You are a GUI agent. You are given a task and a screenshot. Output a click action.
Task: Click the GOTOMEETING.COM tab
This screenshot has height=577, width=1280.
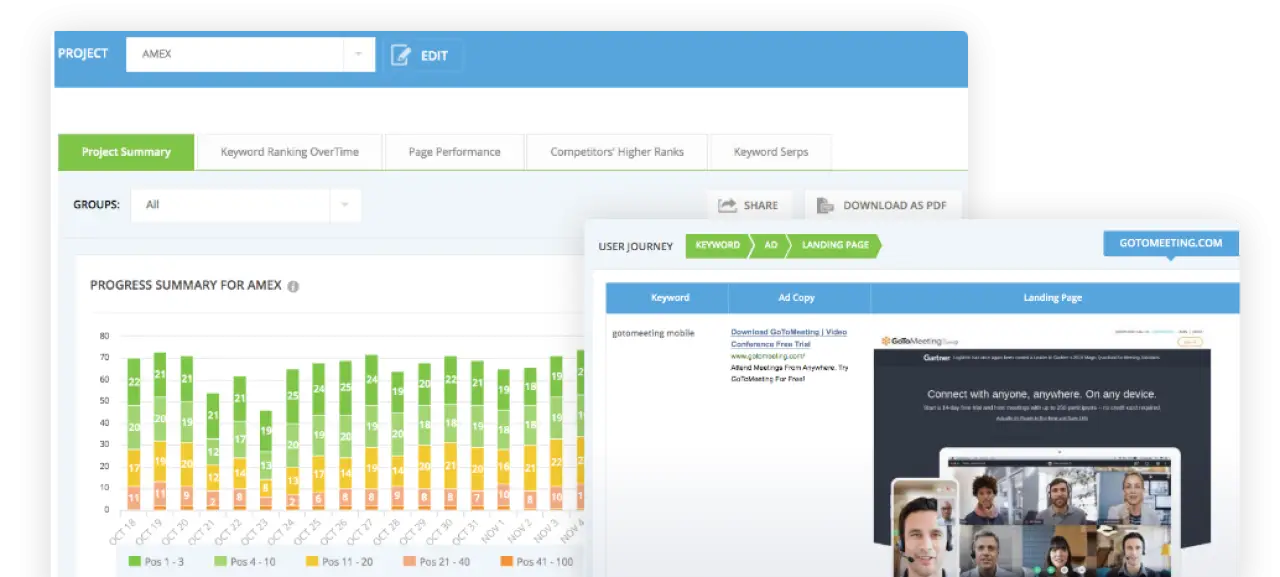tap(1171, 243)
